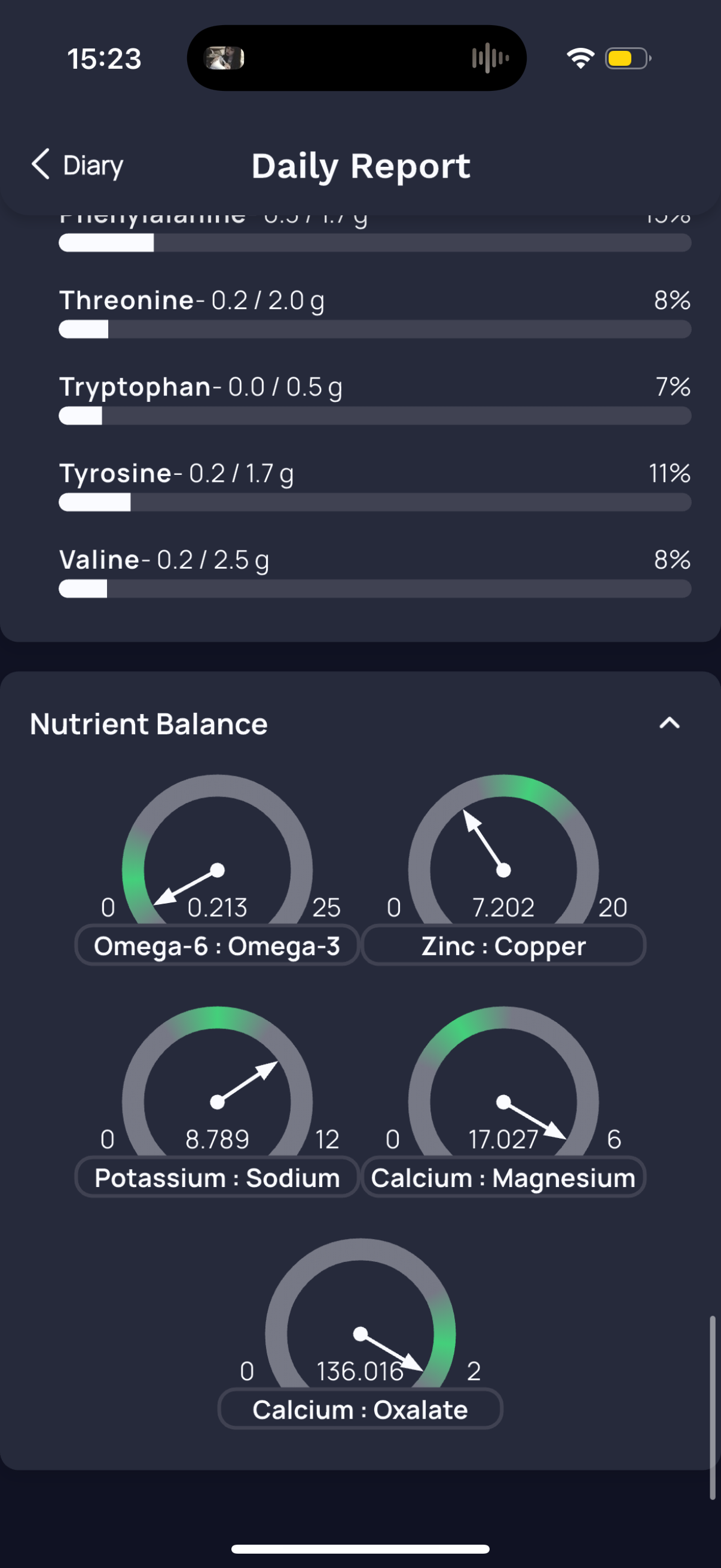Screen dimensions: 721x1568
Task: Tap the Zinc : Copper gauge dial
Action: pos(503,849)
